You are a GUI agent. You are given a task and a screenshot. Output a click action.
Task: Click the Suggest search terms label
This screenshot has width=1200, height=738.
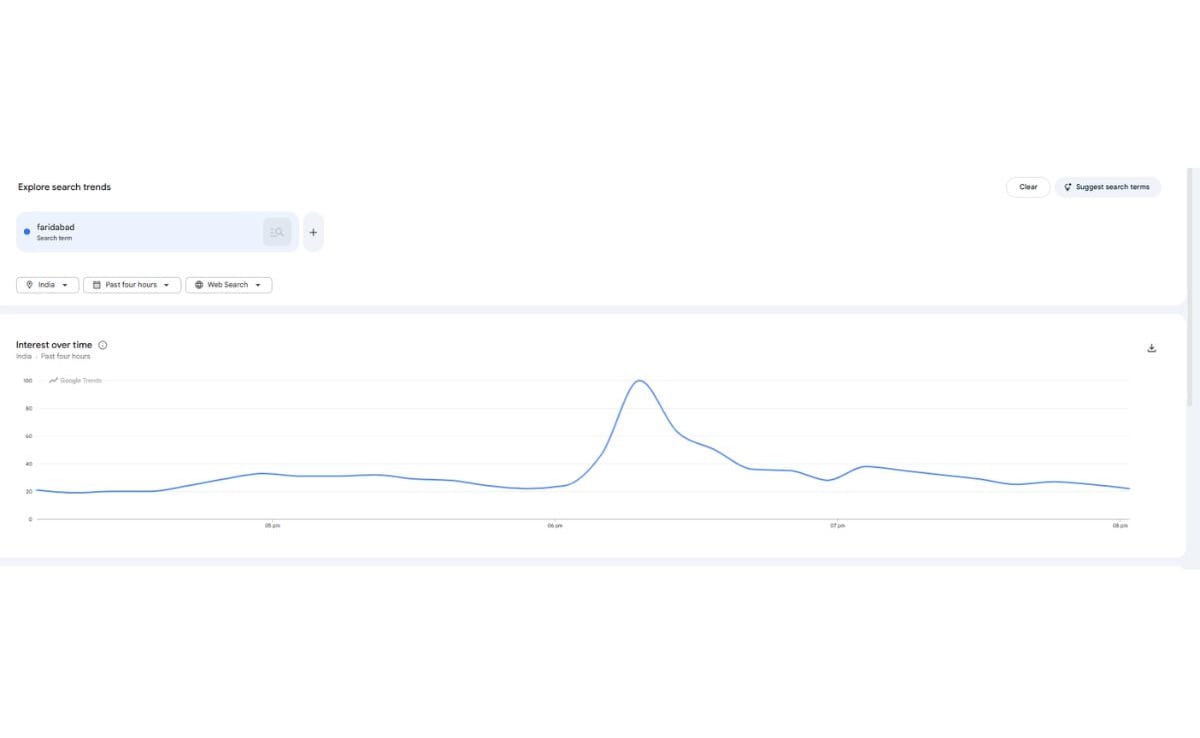click(x=1112, y=187)
